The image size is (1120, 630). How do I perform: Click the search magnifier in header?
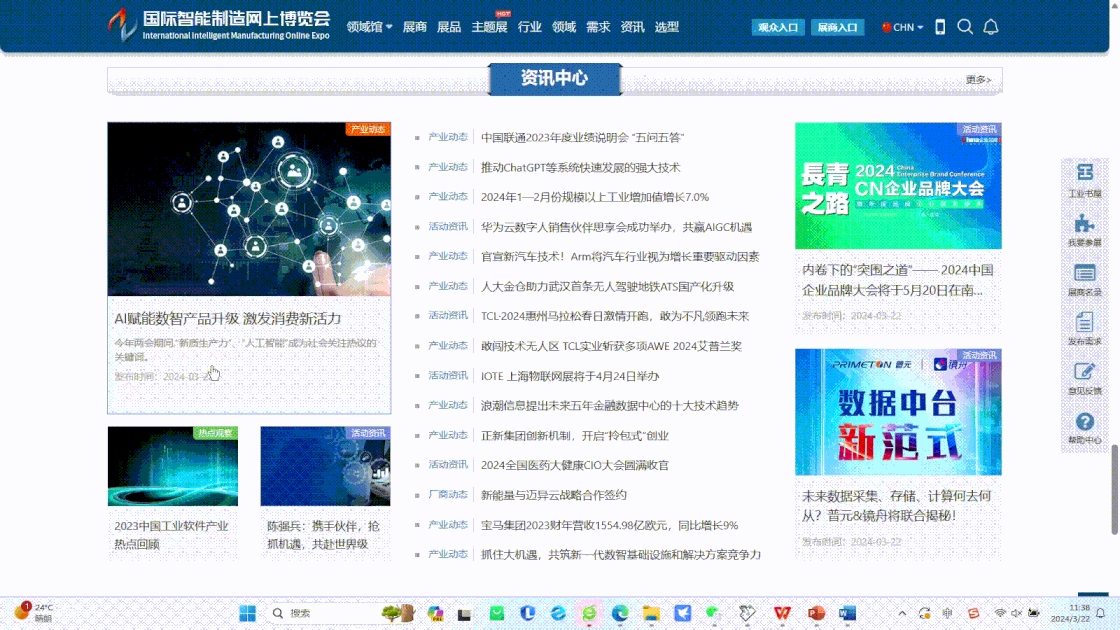pos(965,27)
